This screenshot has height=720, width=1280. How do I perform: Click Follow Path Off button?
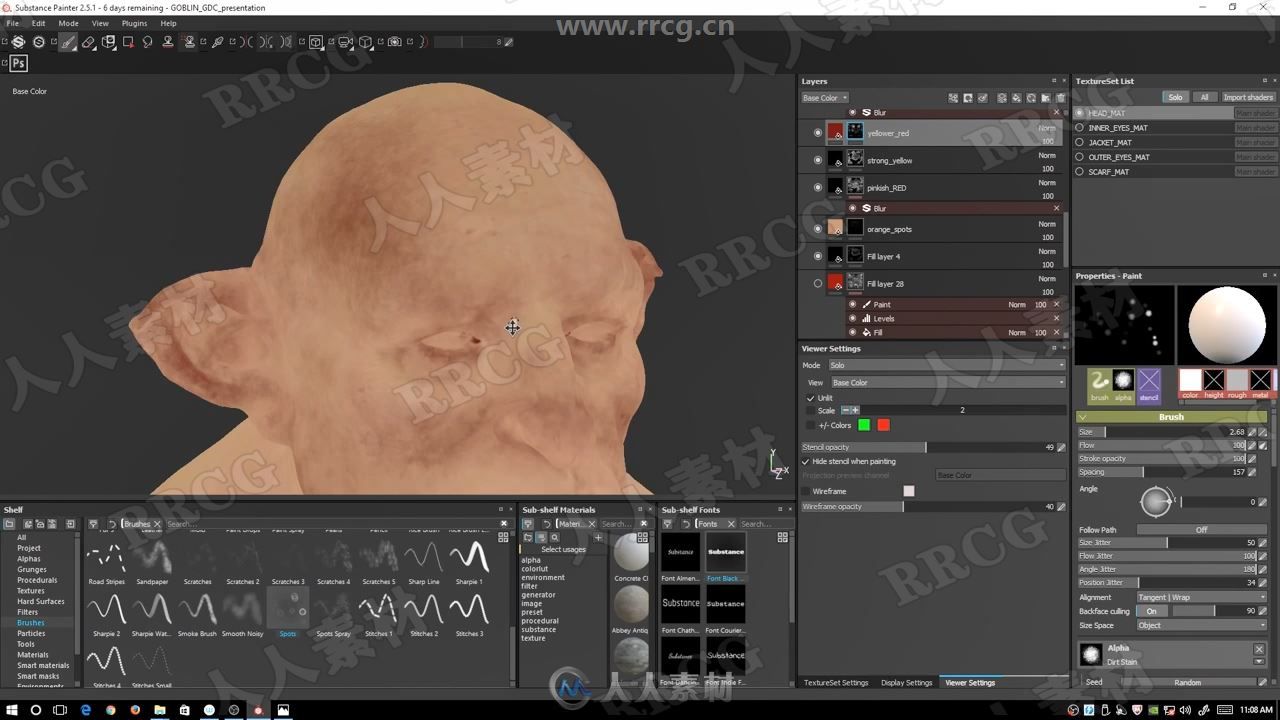[1202, 530]
